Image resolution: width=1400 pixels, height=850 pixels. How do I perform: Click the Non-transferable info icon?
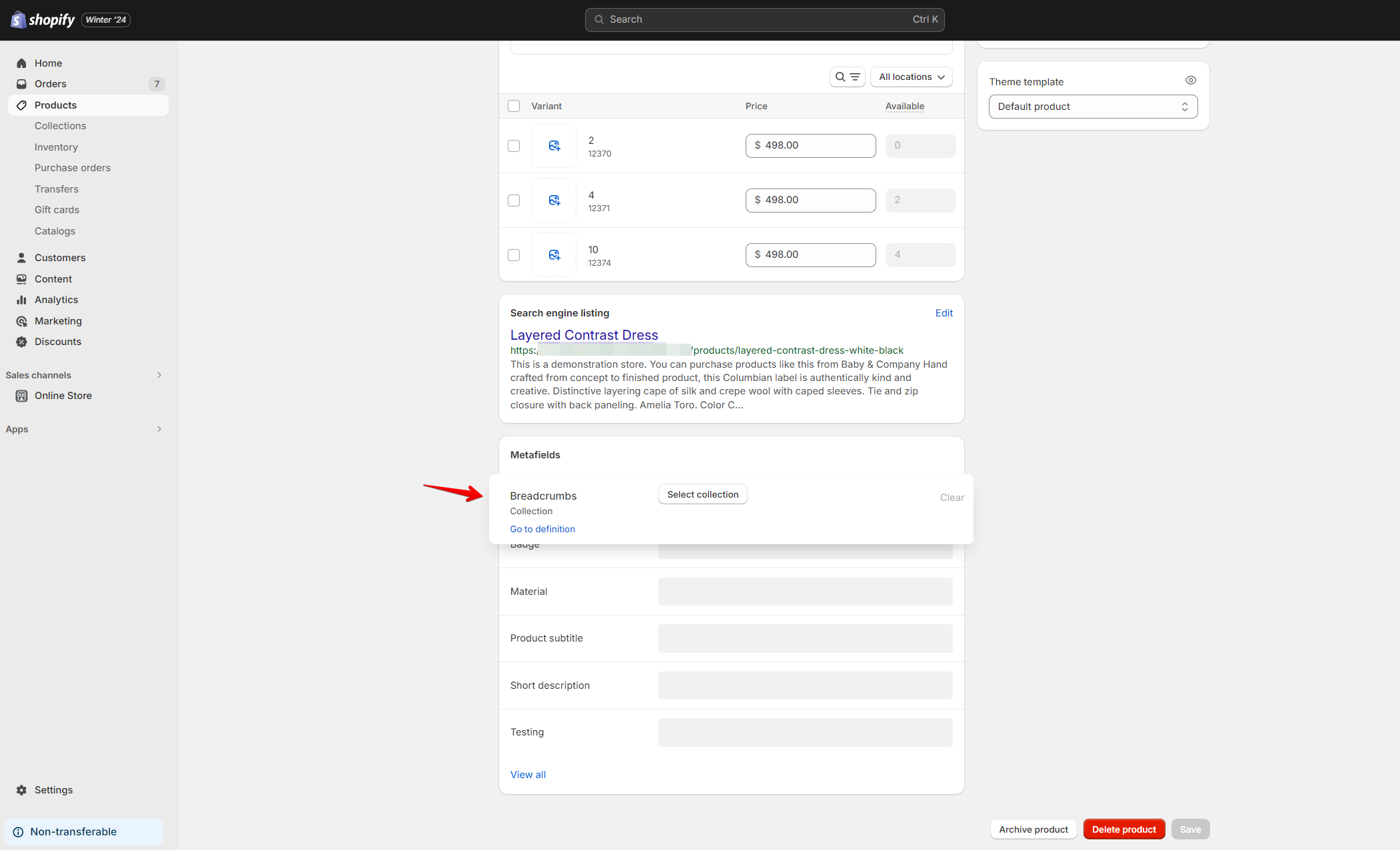tap(18, 832)
